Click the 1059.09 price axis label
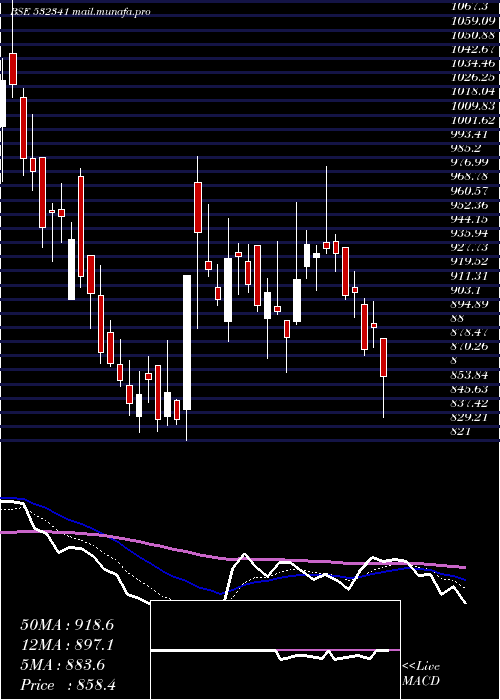This screenshot has height=700, width=500. [475, 21]
